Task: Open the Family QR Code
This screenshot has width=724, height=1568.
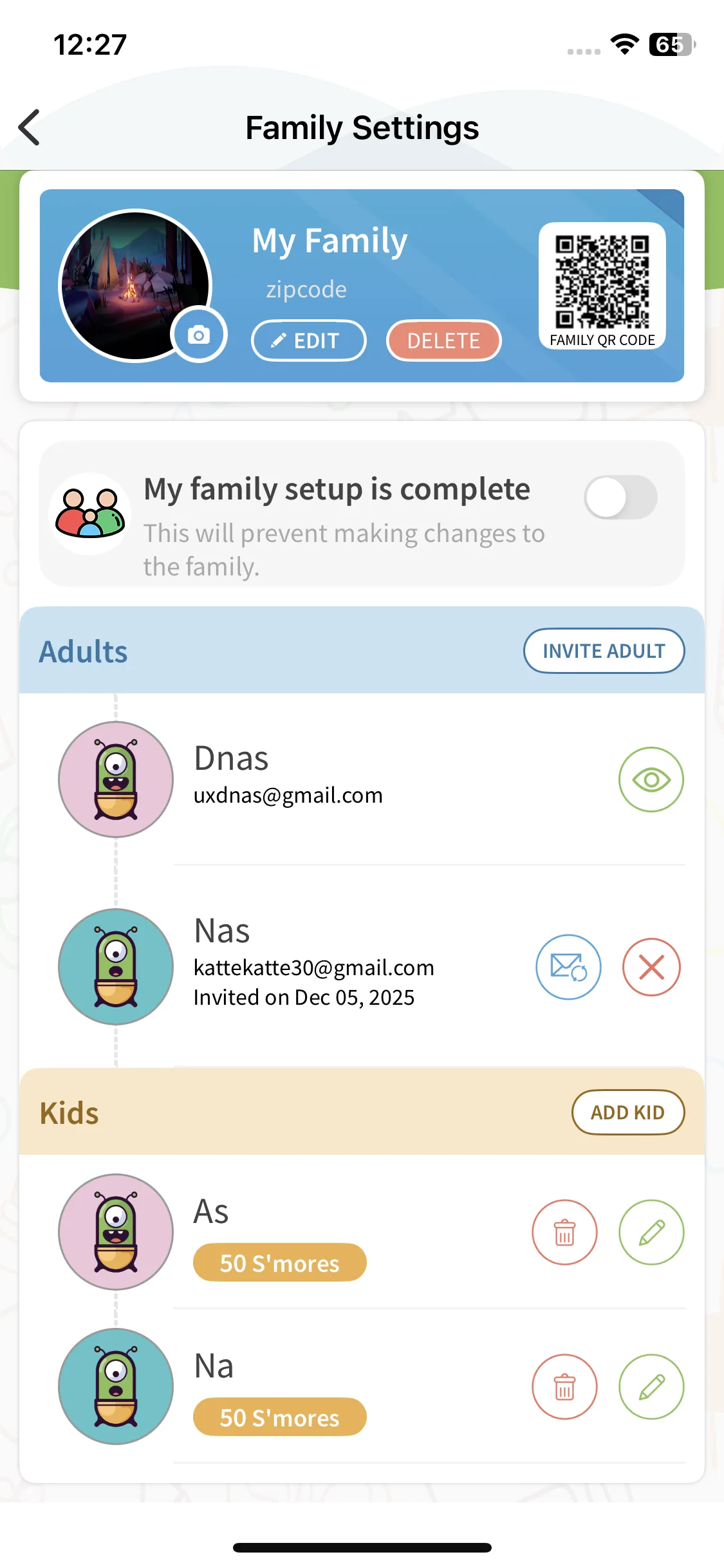Action: coord(602,286)
